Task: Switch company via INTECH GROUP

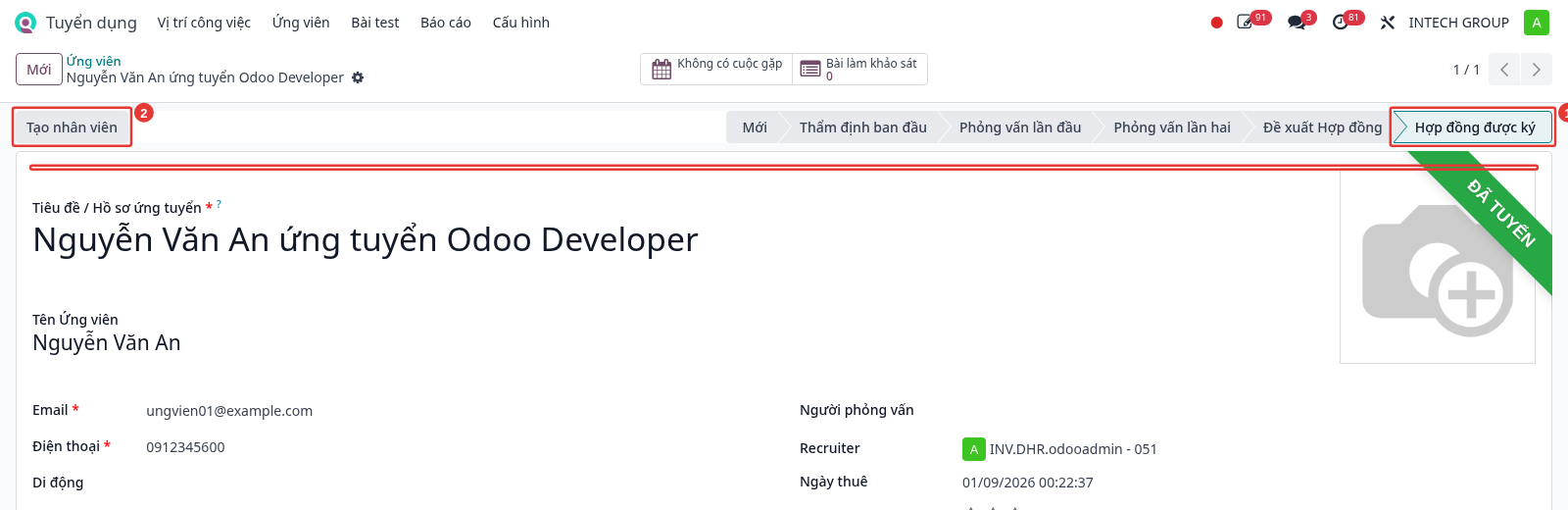Action: click(x=1458, y=23)
